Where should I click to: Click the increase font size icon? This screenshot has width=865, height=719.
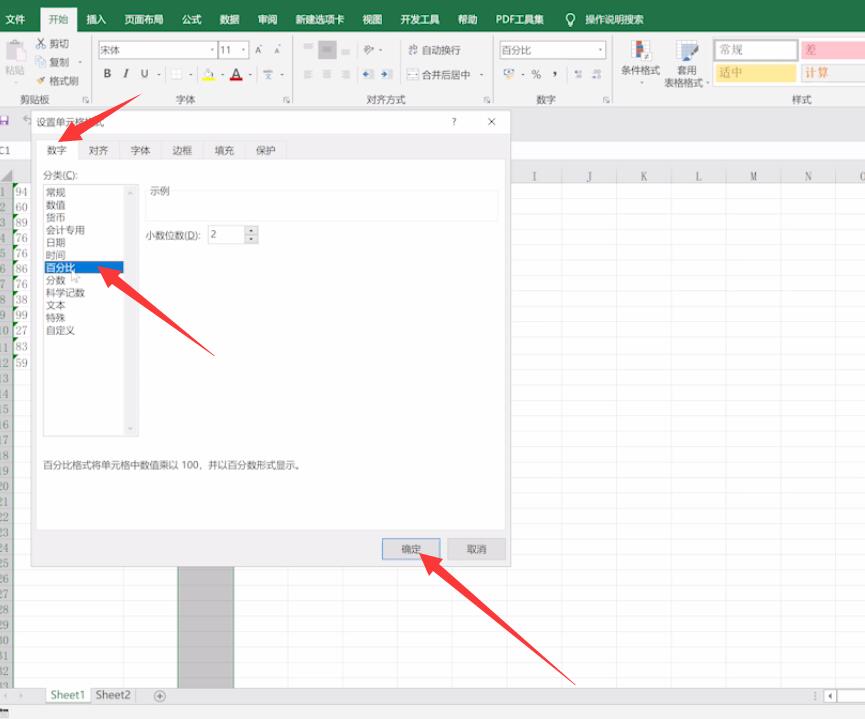[259, 50]
